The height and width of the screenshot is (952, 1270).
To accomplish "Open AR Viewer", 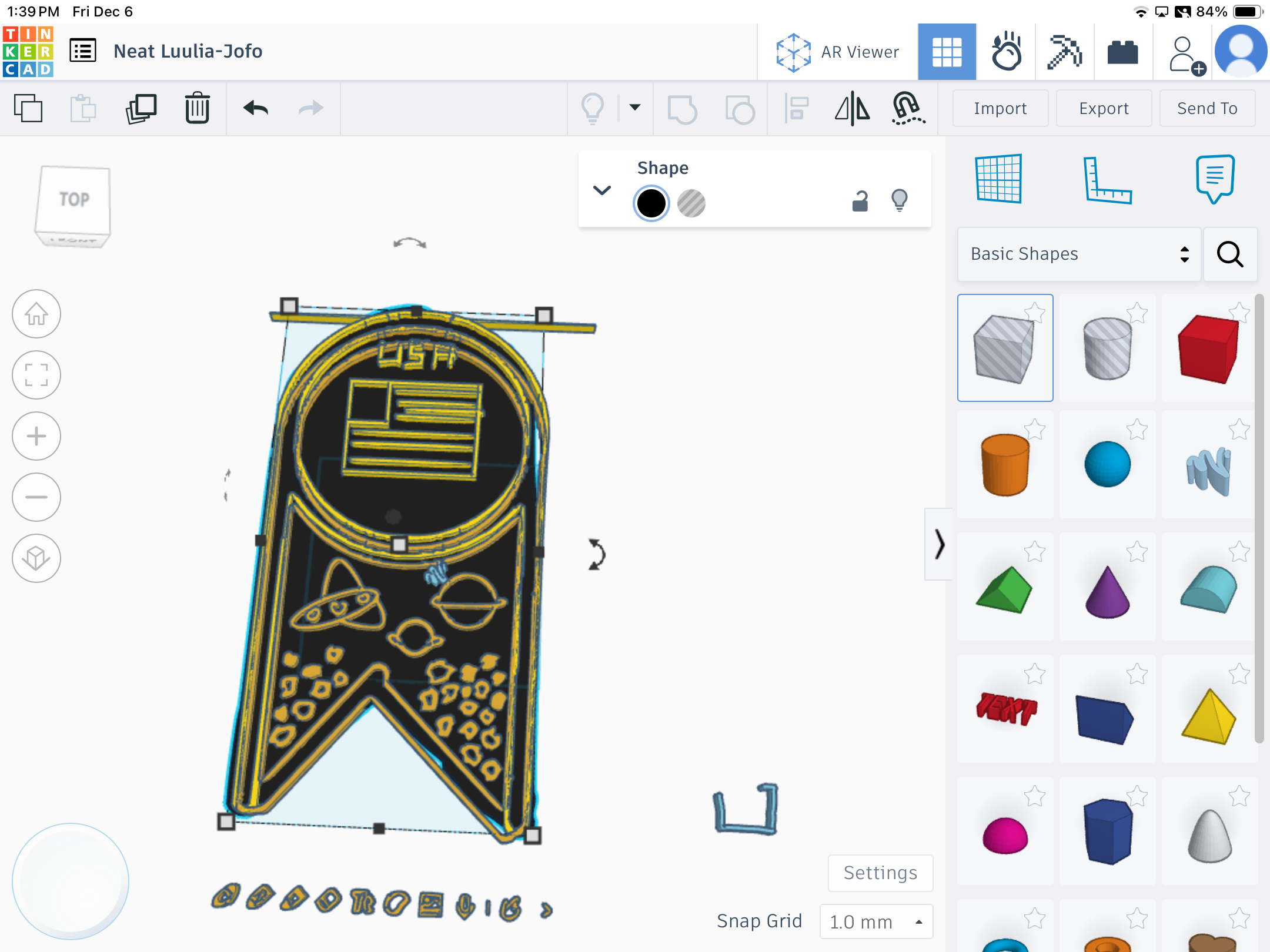I will click(837, 52).
